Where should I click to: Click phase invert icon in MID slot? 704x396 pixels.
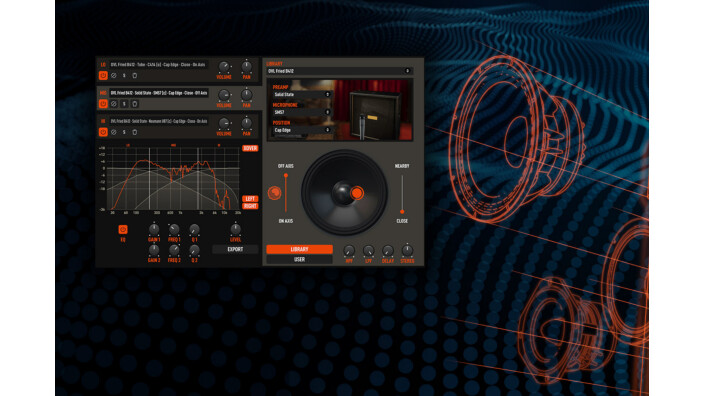pos(114,104)
